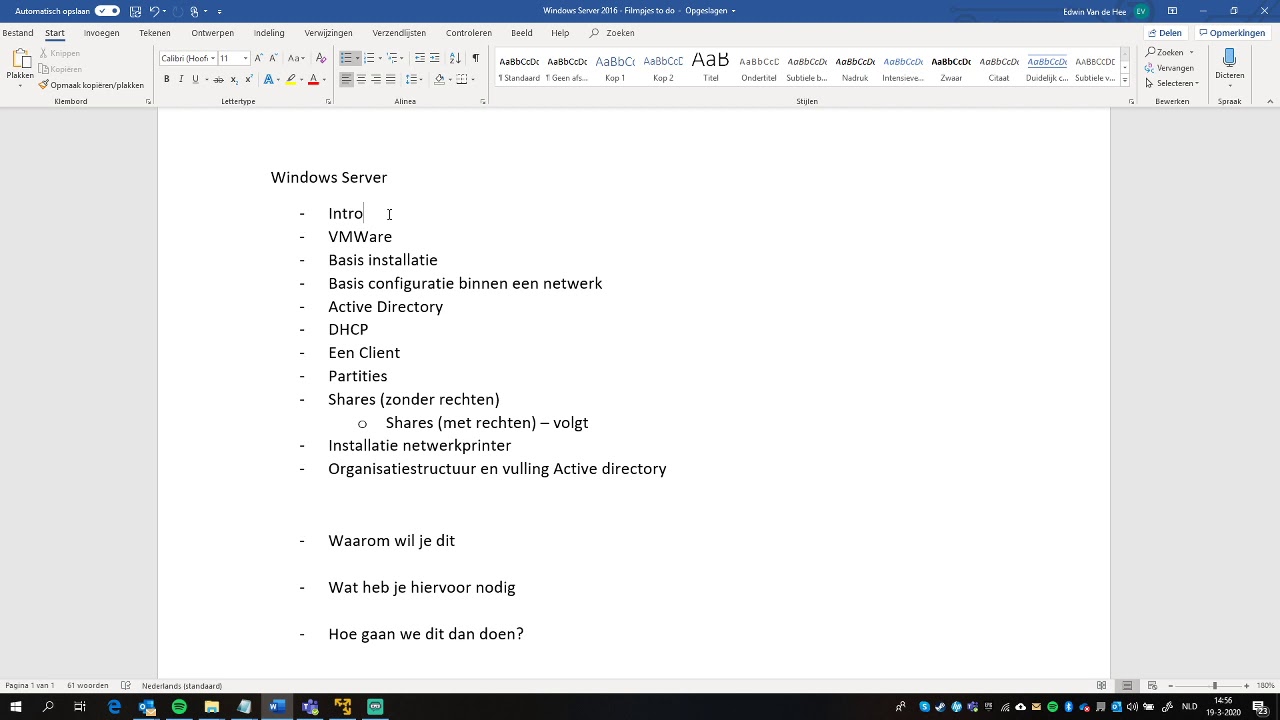1280x720 pixels.
Task: Toggle underline formatting
Action: pyautogui.click(x=195, y=79)
